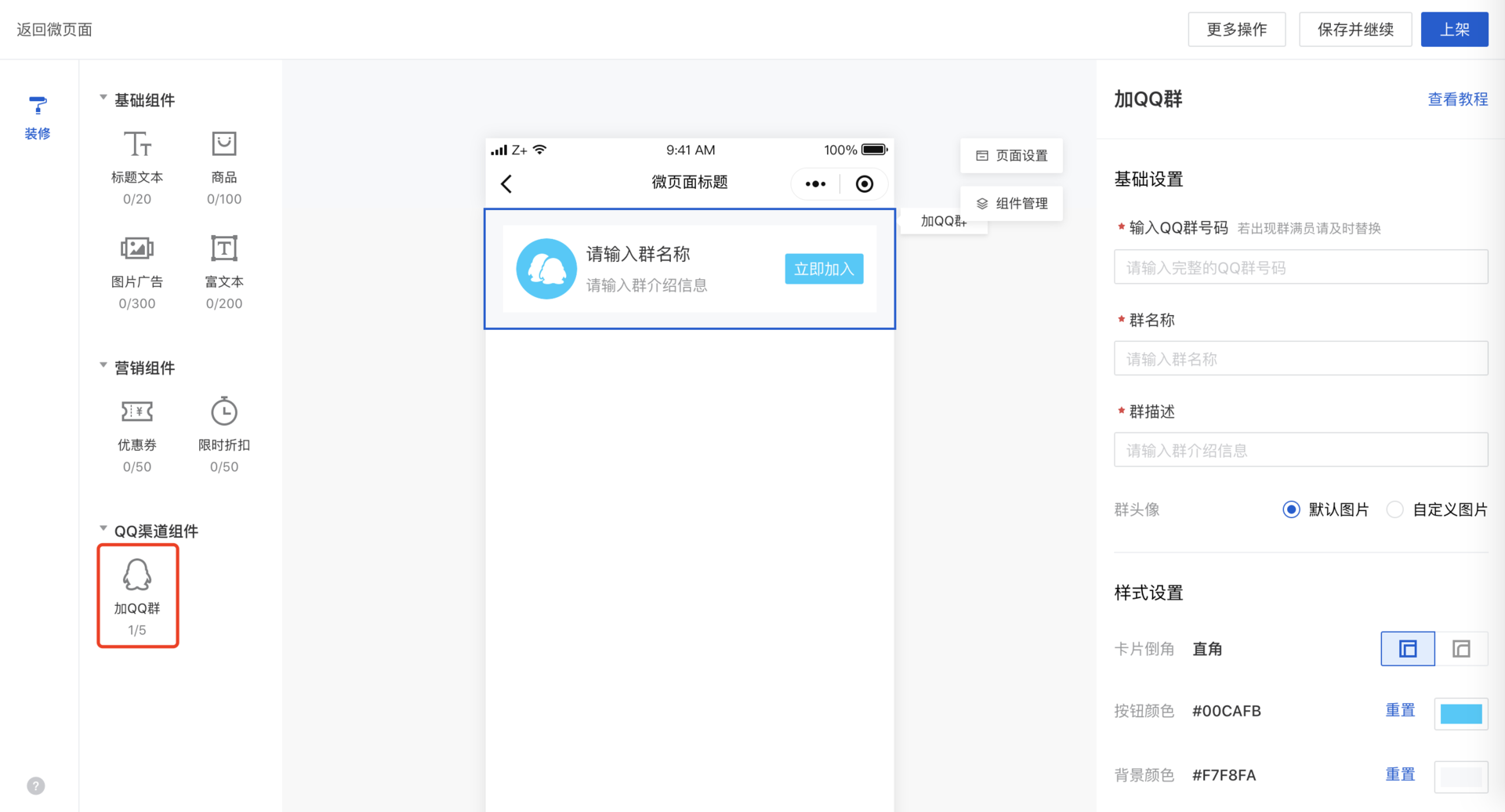1505x812 pixels.
Task: Click the 保存并继续 button
Action: point(1355,30)
